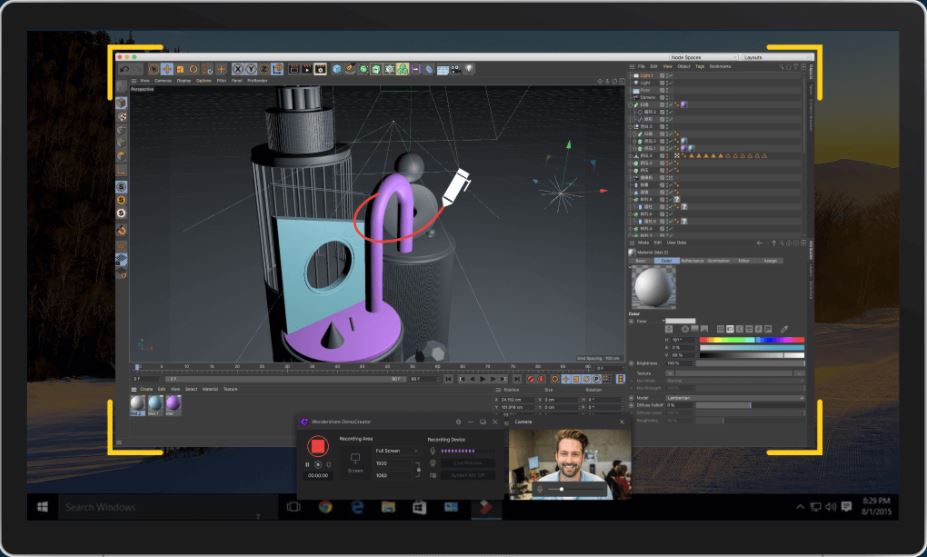Open the color wheel mode icon
Image resolution: width=927 pixels, height=557 pixels.
(x=685, y=329)
